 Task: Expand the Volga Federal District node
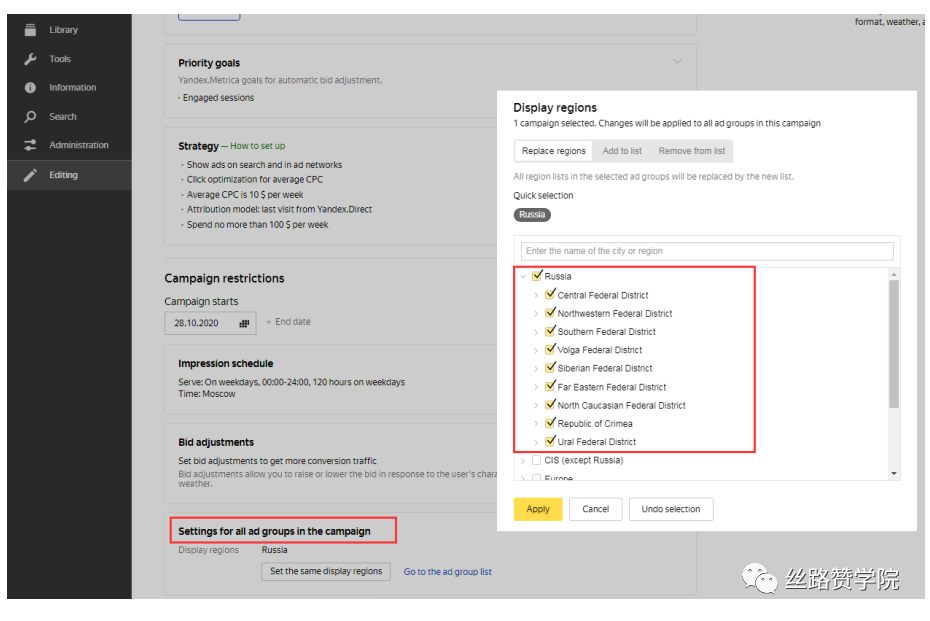(x=538, y=348)
